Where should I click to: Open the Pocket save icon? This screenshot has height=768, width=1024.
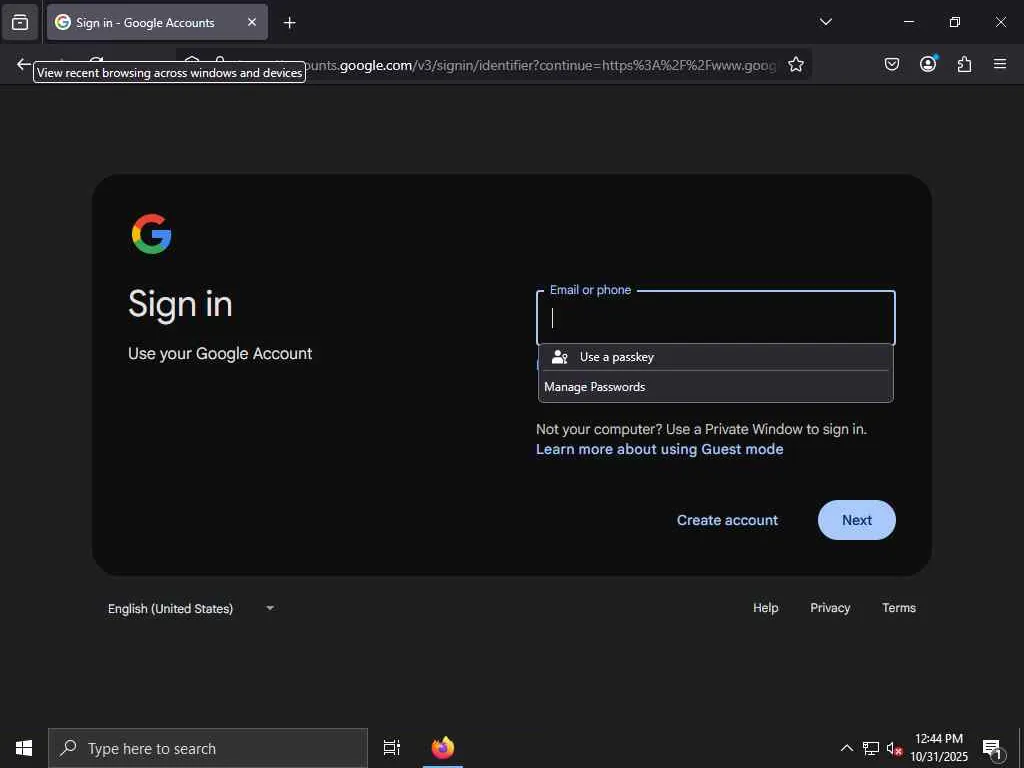891,64
